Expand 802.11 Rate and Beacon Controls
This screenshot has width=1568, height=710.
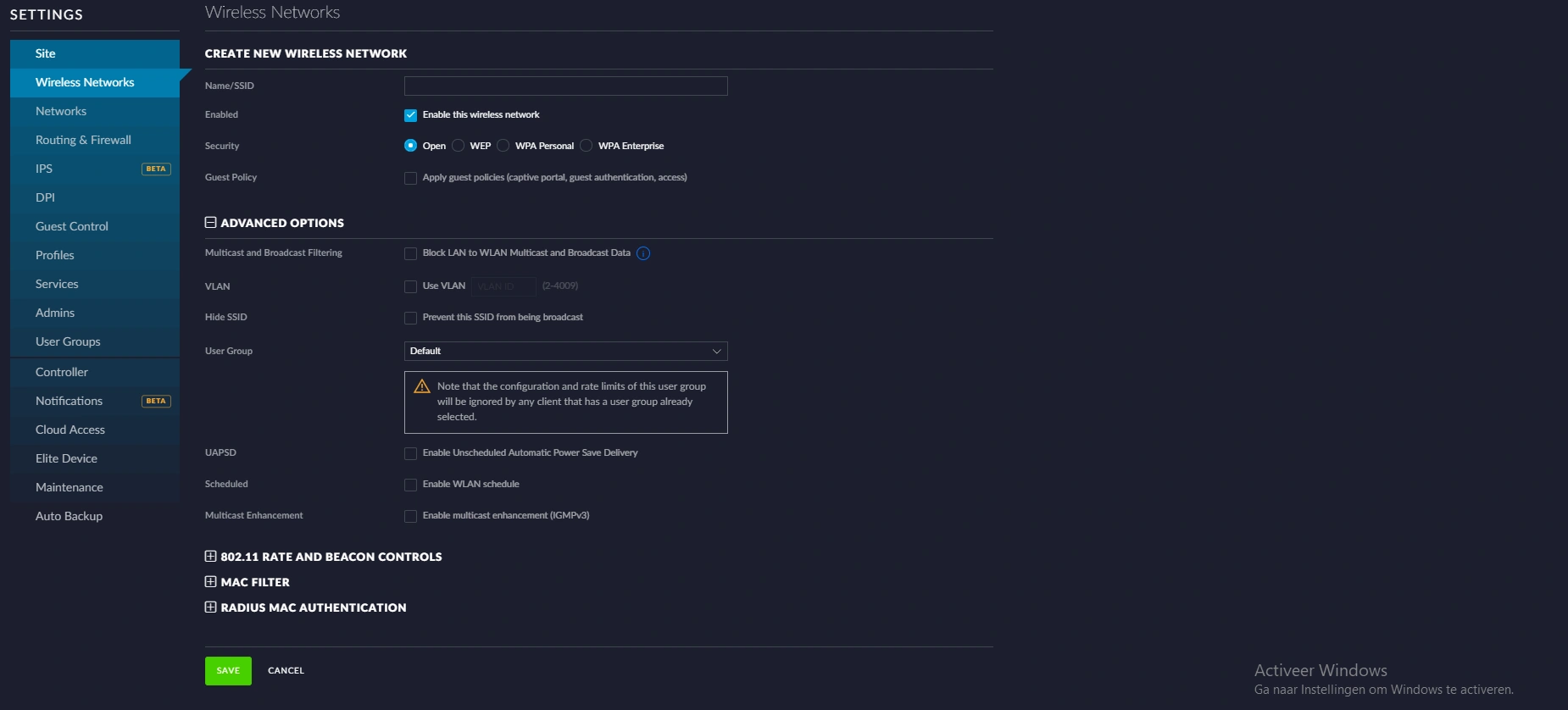pyautogui.click(x=211, y=557)
